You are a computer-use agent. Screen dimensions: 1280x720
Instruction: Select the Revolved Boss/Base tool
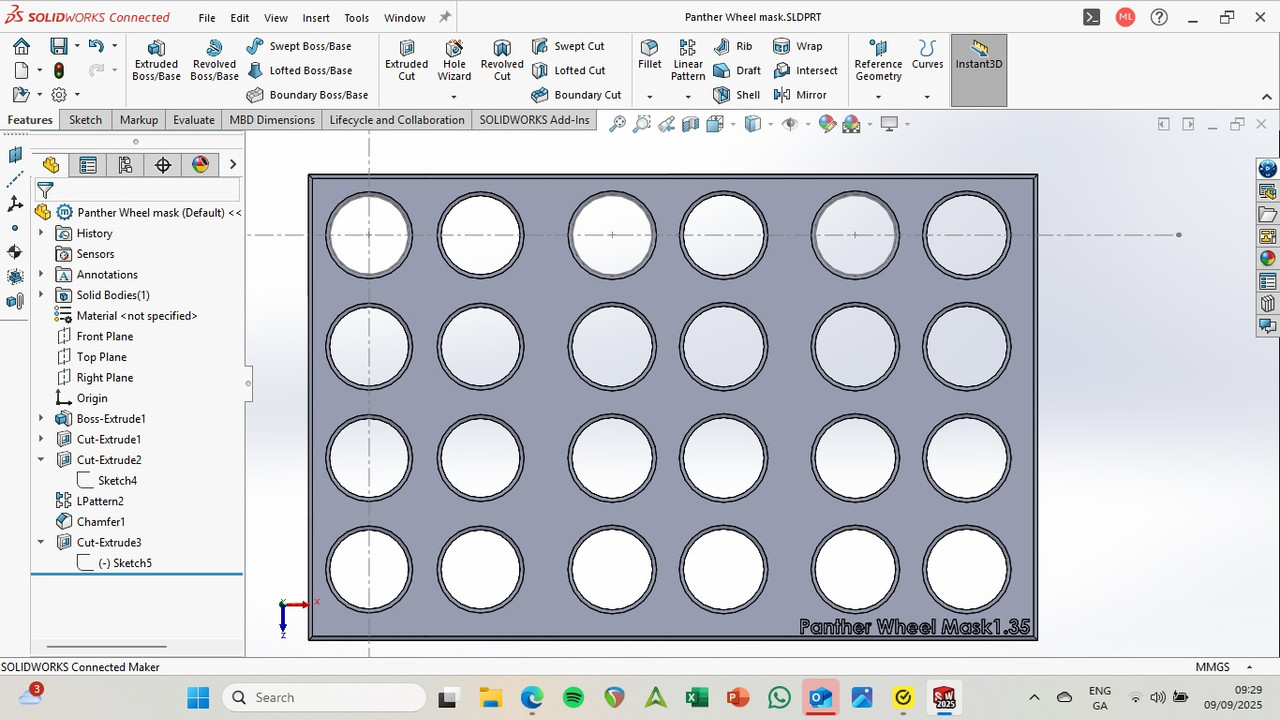coord(214,61)
